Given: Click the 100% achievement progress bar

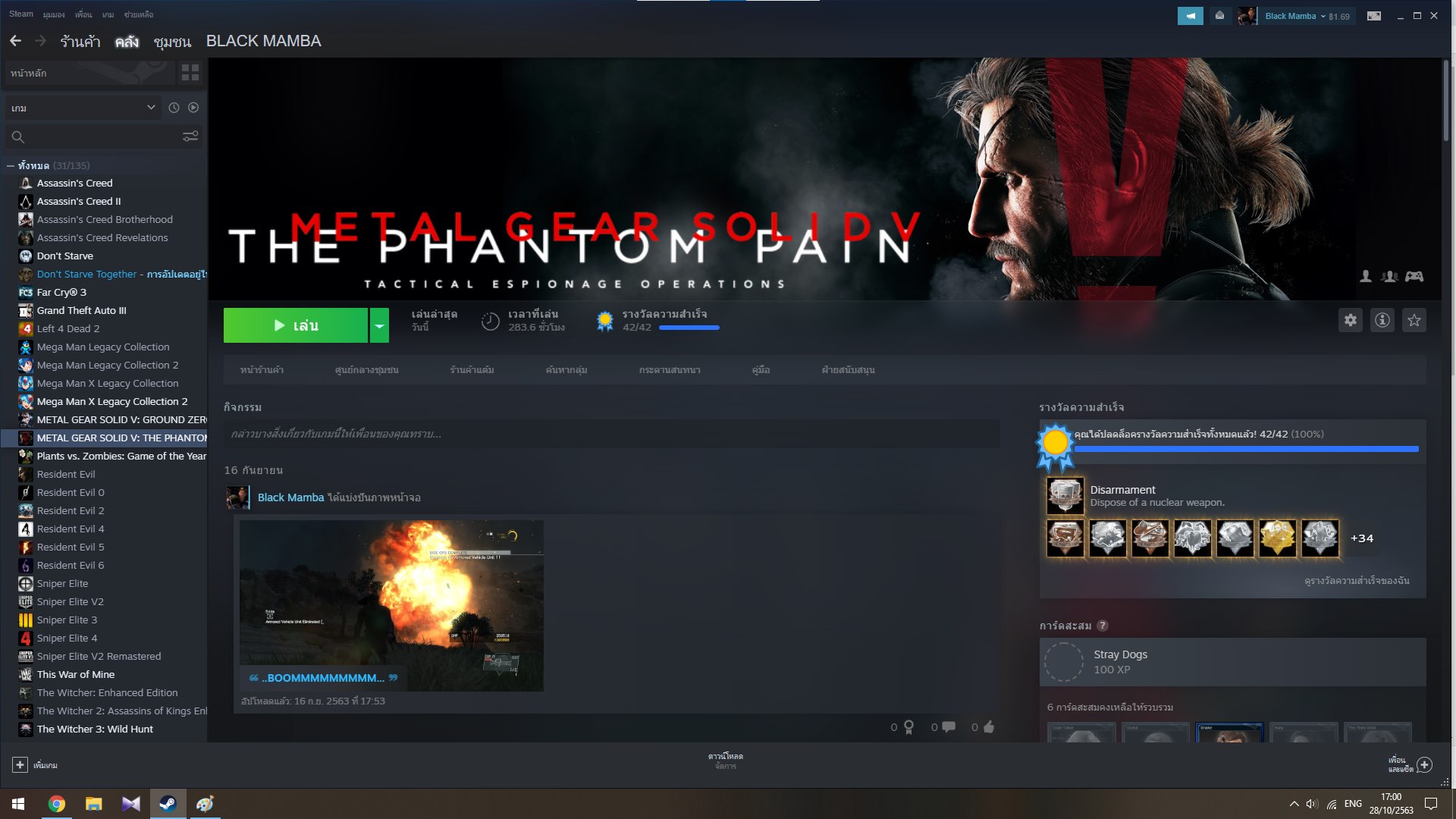Looking at the screenshot, I should pos(1246,449).
